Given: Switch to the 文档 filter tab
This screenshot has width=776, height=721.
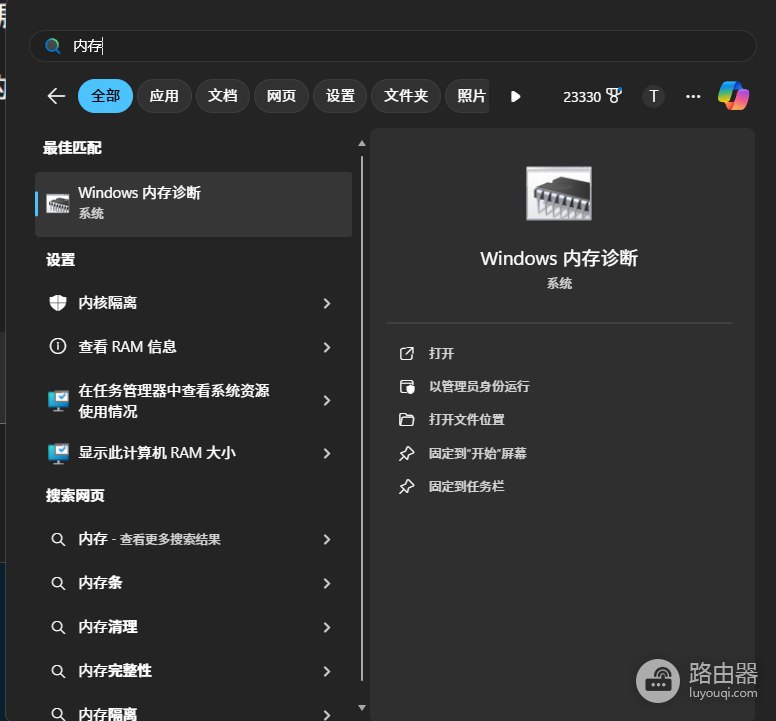Looking at the screenshot, I should (x=223, y=96).
